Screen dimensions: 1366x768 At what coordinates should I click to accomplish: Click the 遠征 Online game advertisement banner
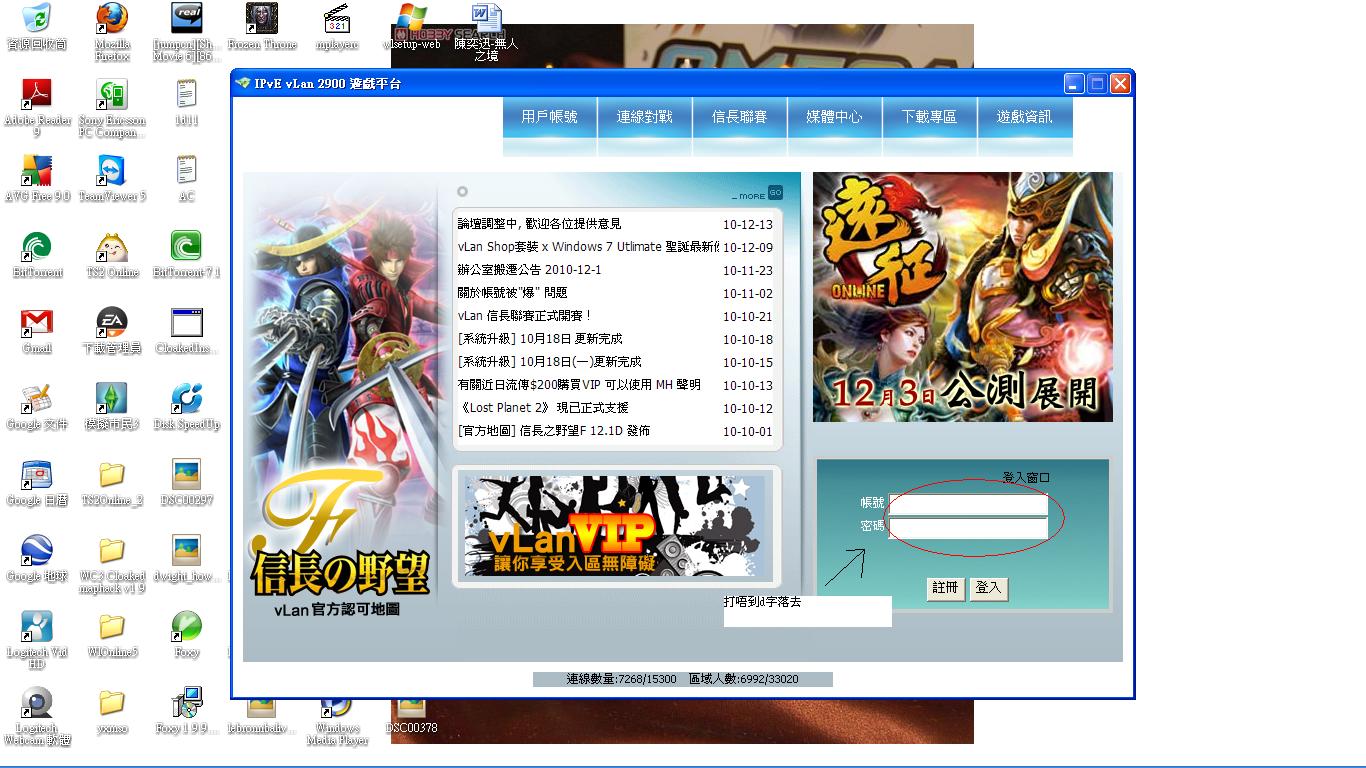pos(962,297)
